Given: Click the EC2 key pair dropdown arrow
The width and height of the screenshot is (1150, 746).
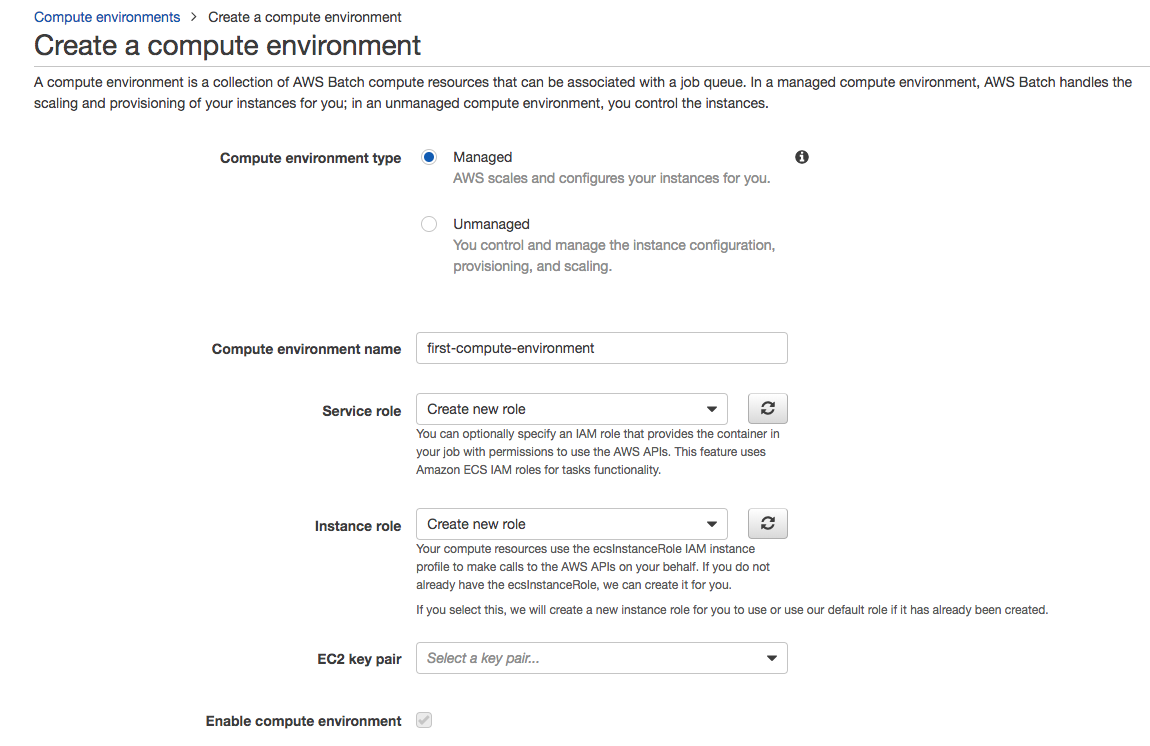Looking at the screenshot, I should 771,657.
